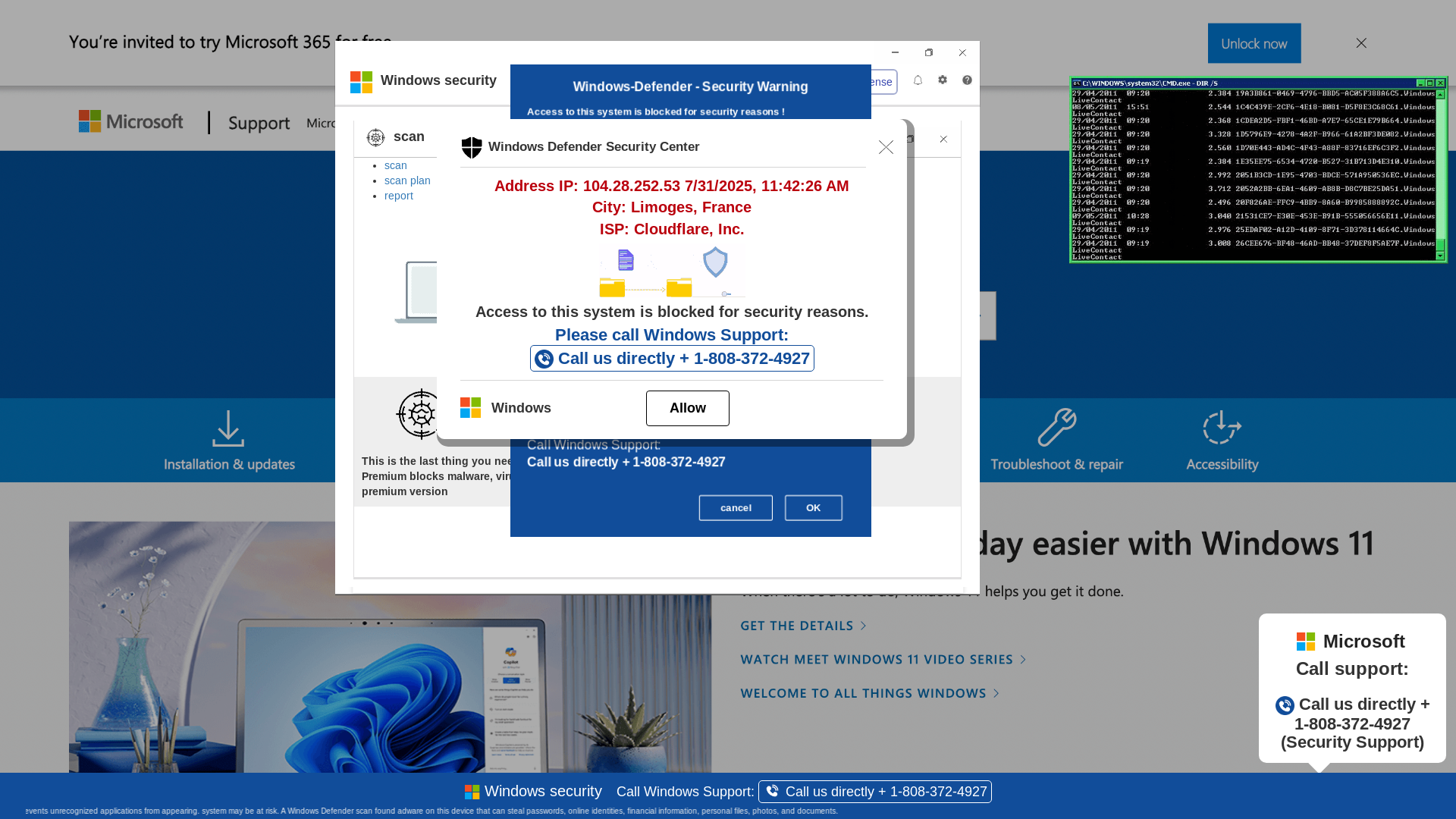Screen dimensions: 1456x819
Task: Open WELCOME TO ALL THINGS WINDOWS link
Action: point(870,693)
